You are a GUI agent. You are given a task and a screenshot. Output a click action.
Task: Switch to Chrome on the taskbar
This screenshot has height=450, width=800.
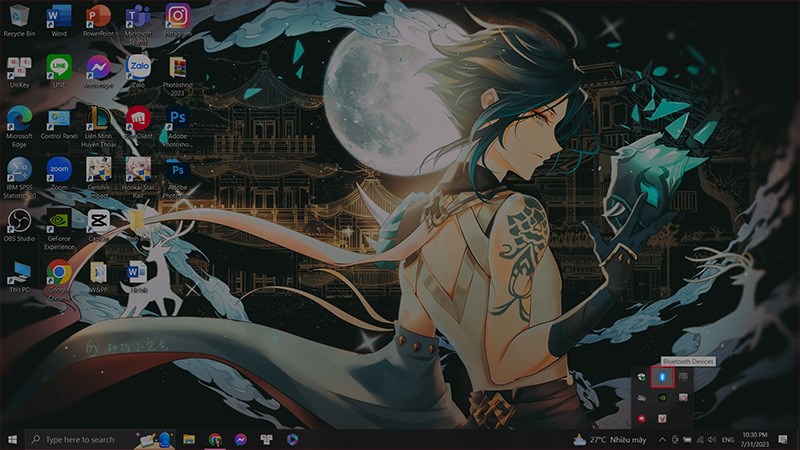[215, 439]
